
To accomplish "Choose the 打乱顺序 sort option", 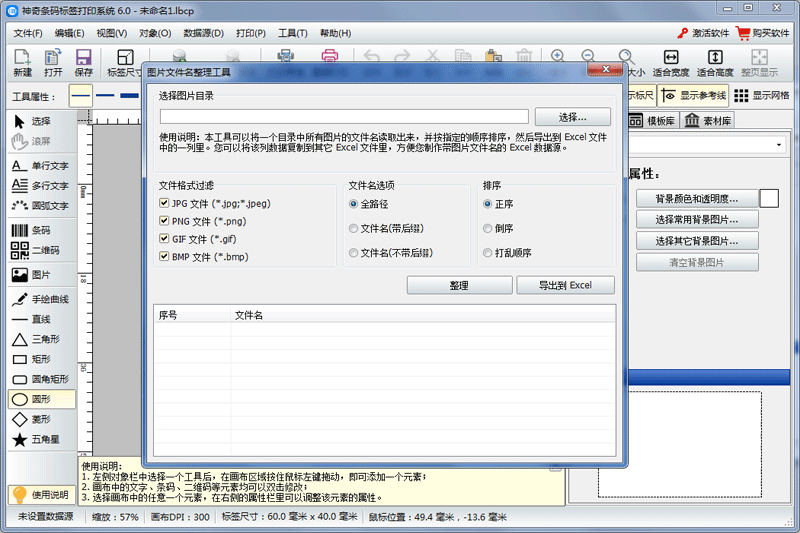I will tap(488, 254).
